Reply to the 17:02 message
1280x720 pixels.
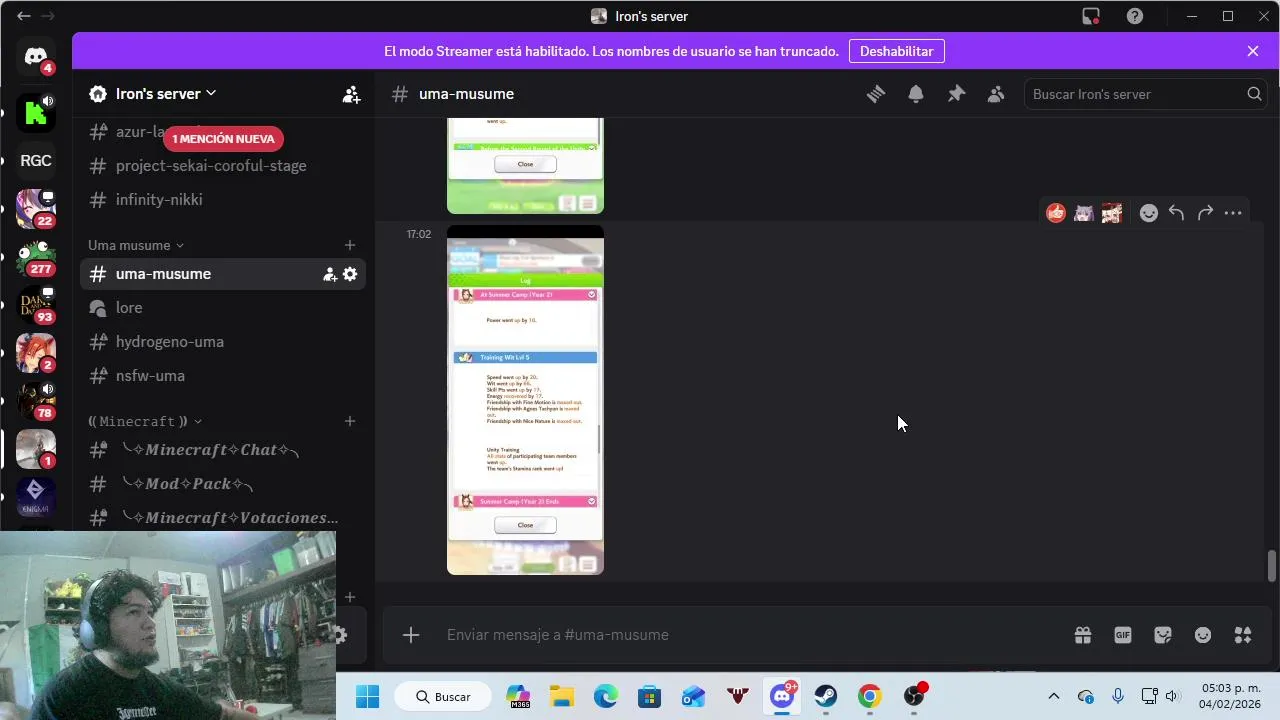tap(1177, 213)
